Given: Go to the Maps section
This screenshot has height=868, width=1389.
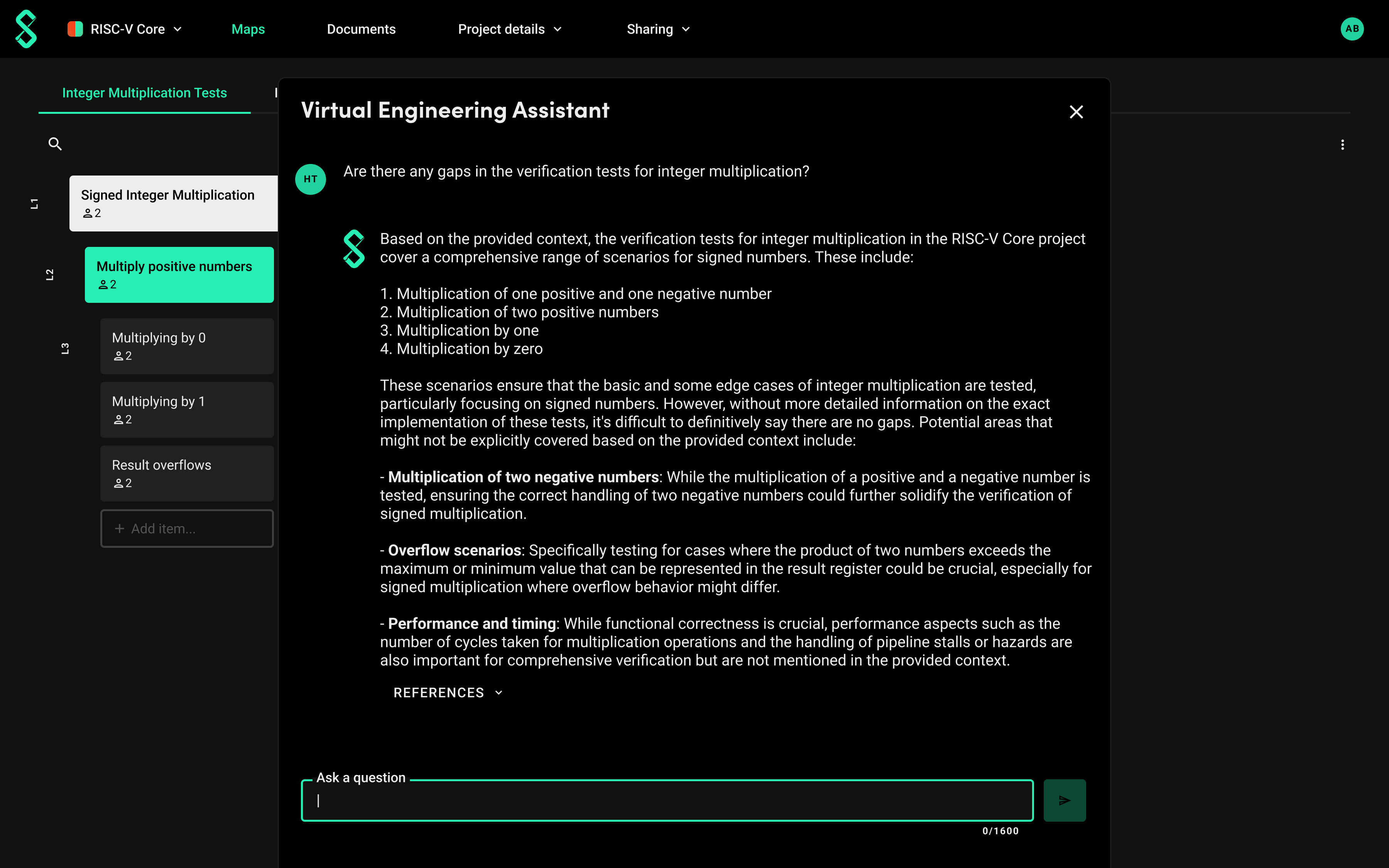Looking at the screenshot, I should click(x=248, y=29).
